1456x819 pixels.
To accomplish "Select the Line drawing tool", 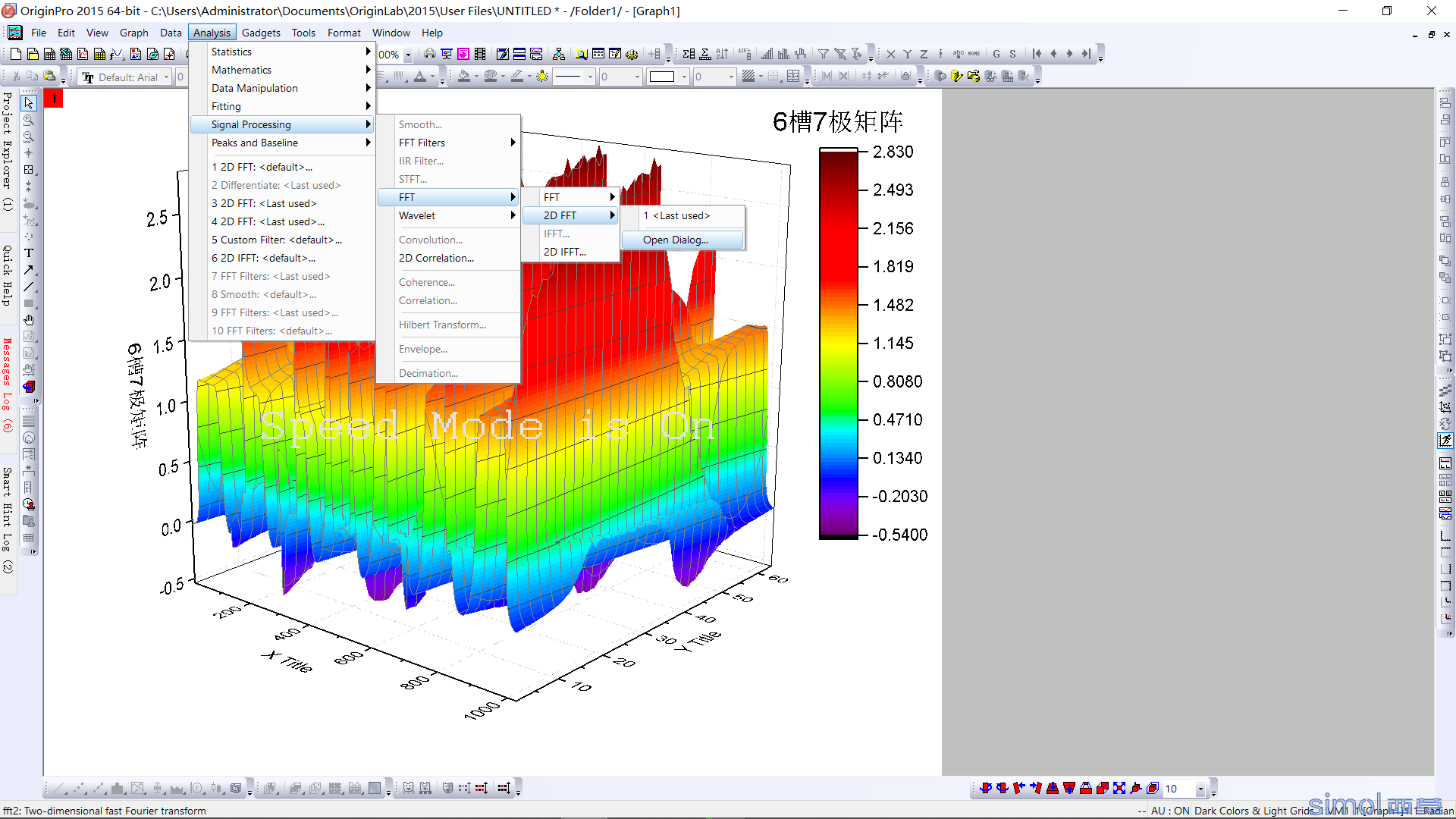I will (x=29, y=287).
